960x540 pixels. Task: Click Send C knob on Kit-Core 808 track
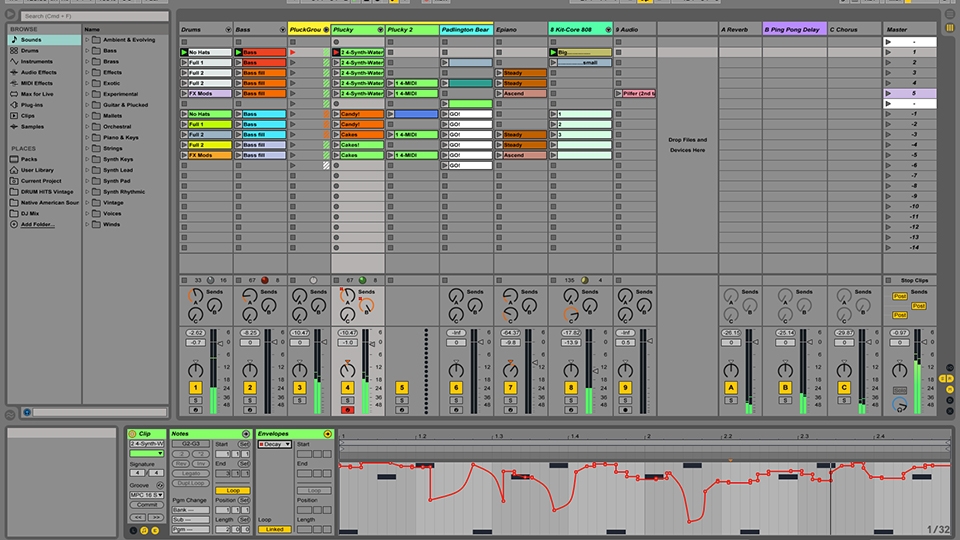[x=571, y=315]
